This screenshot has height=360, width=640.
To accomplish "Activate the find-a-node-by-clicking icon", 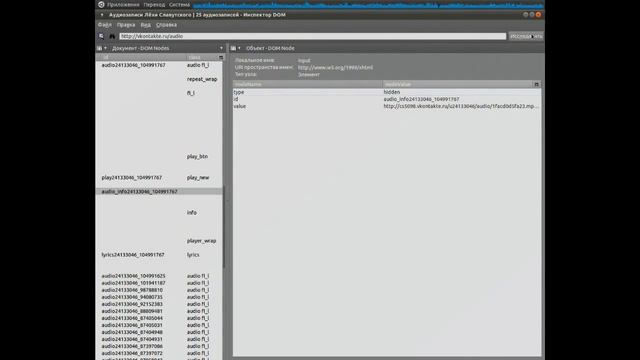I will tap(101, 36).
